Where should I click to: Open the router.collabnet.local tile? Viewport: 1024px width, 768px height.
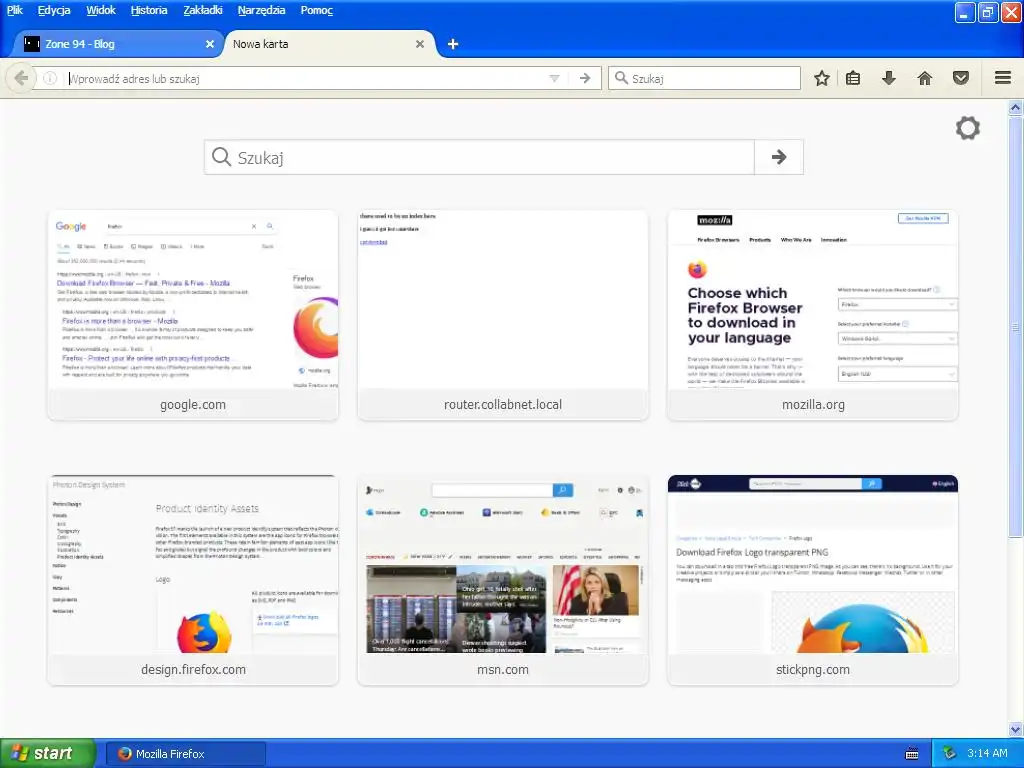[x=503, y=315]
